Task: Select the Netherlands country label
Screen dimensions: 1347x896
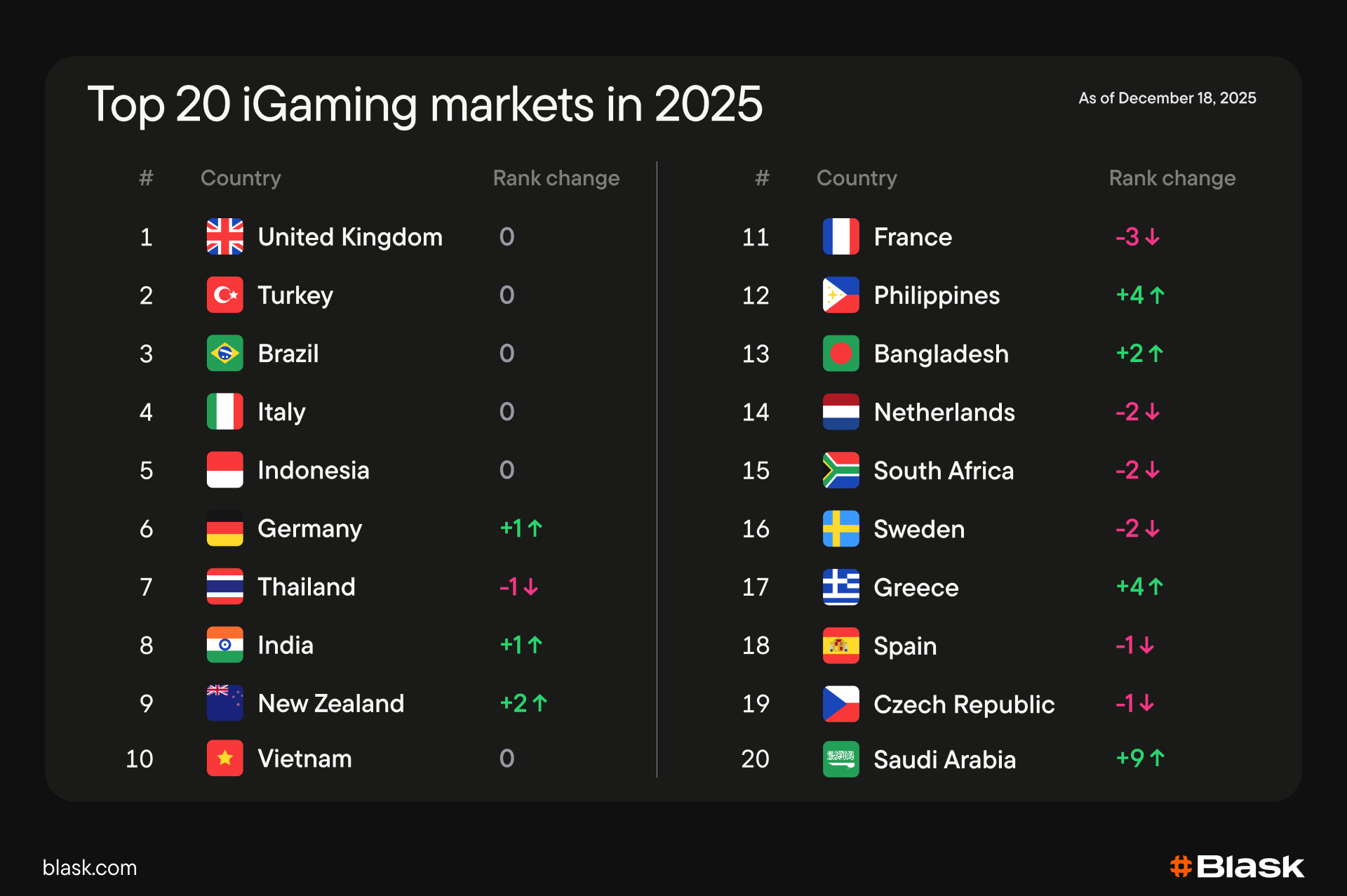Action: (x=944, y=412)
